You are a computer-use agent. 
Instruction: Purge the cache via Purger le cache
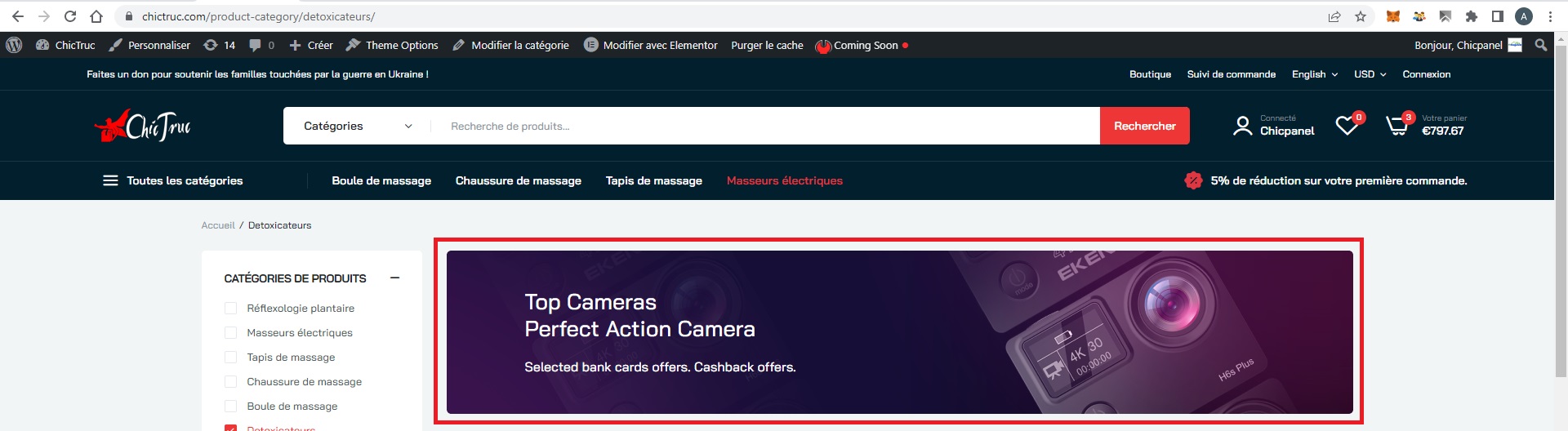click(767, 45)
